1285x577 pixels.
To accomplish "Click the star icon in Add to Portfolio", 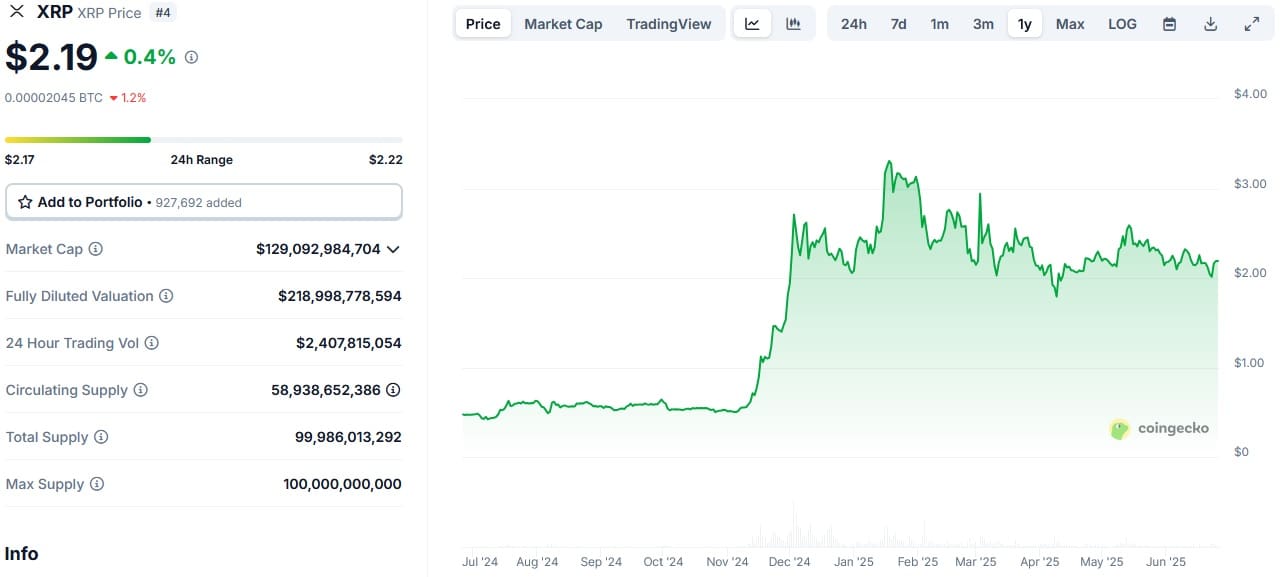I will click(x=25, y=202).
